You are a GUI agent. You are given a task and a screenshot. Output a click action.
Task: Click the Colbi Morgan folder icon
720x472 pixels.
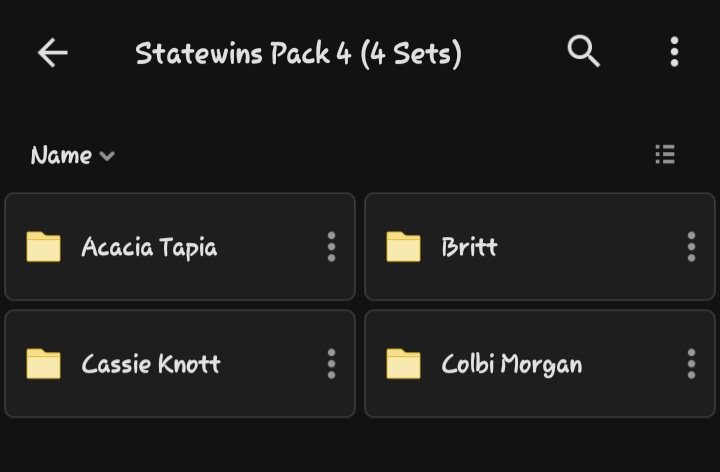403,364
